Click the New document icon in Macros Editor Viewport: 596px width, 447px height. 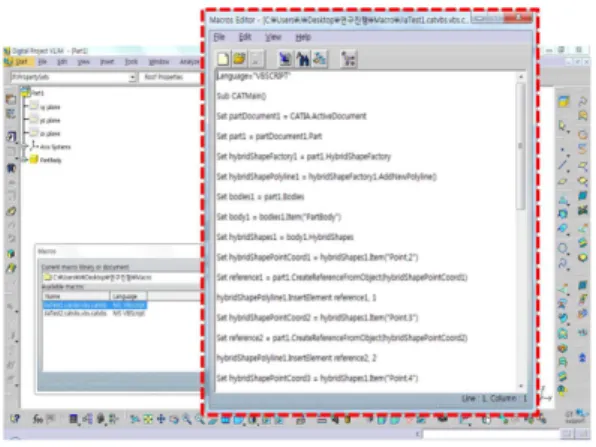[224, 59]
